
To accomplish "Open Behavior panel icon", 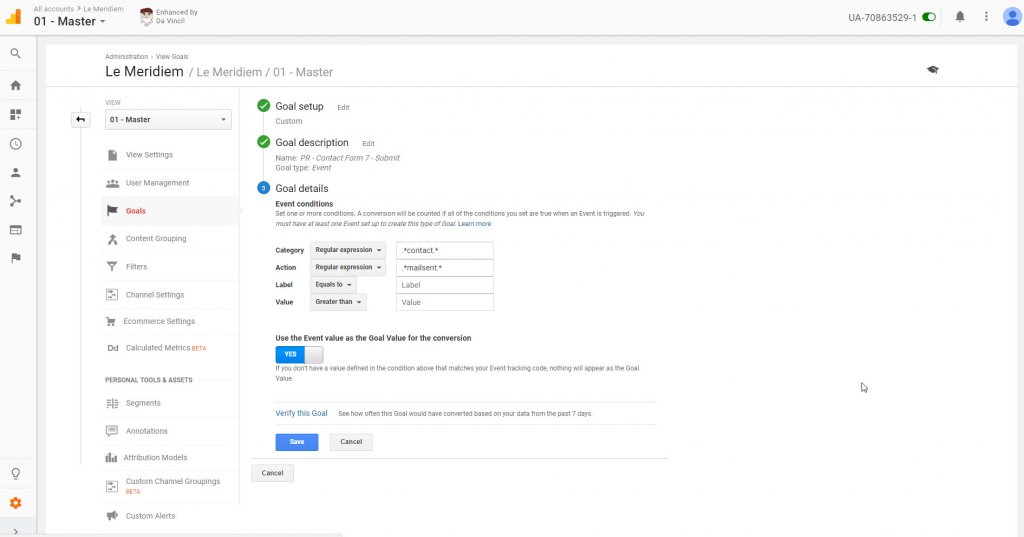I will [16, 230].
